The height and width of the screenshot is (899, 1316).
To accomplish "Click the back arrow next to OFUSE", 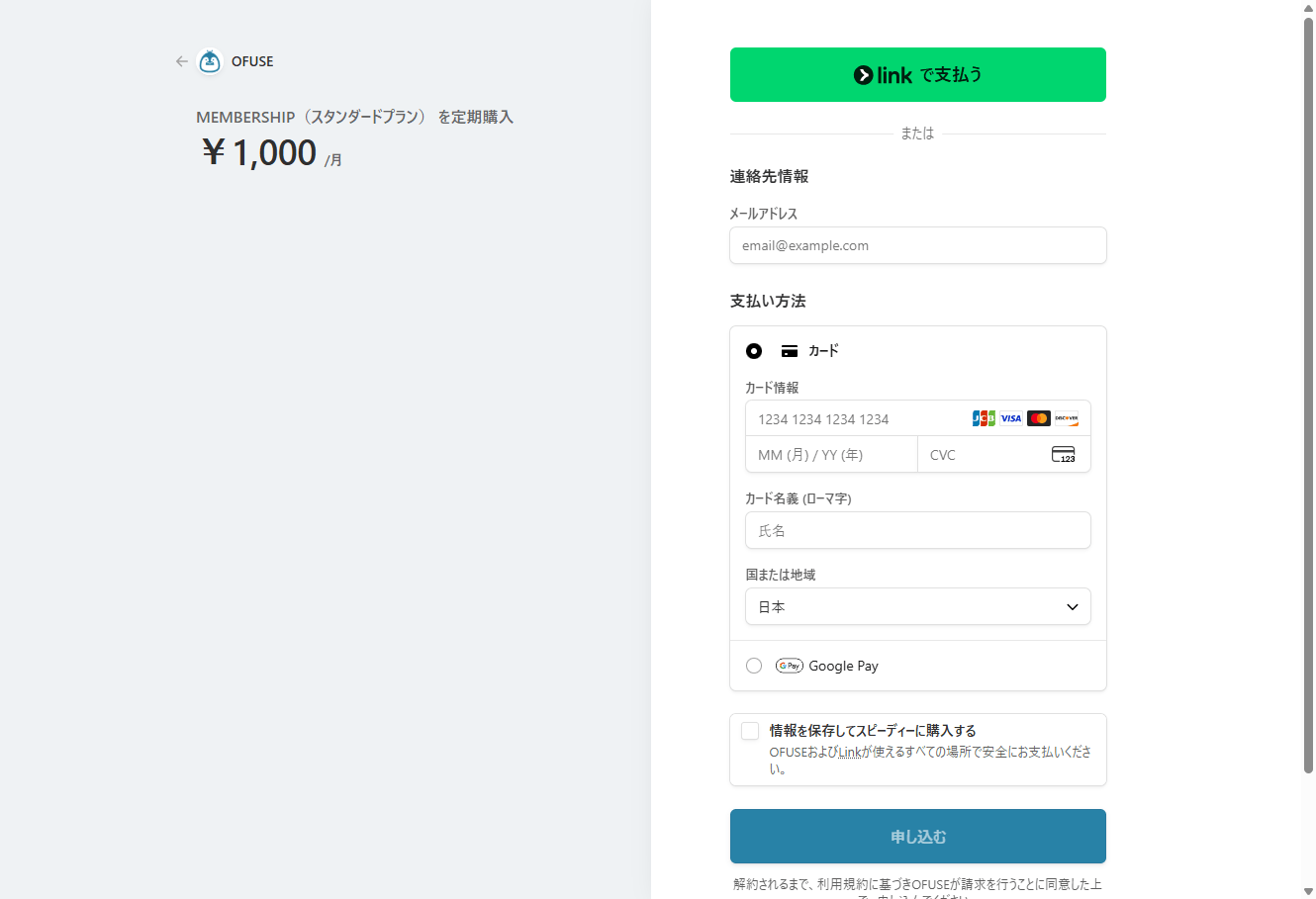I will (181, 61).
